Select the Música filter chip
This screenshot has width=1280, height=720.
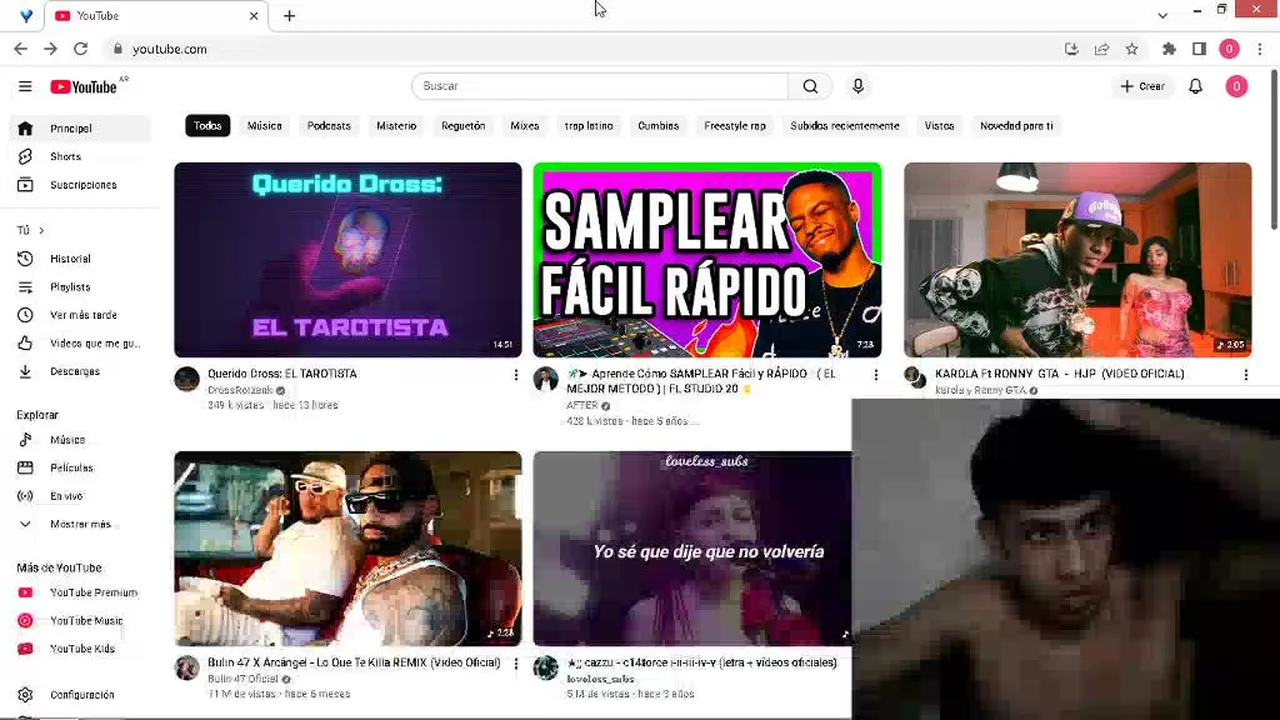tap(265, 126)
